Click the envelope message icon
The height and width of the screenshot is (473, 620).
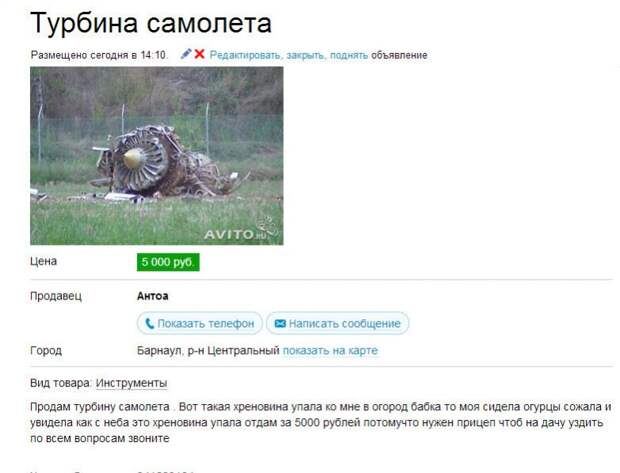click(280, 324)
